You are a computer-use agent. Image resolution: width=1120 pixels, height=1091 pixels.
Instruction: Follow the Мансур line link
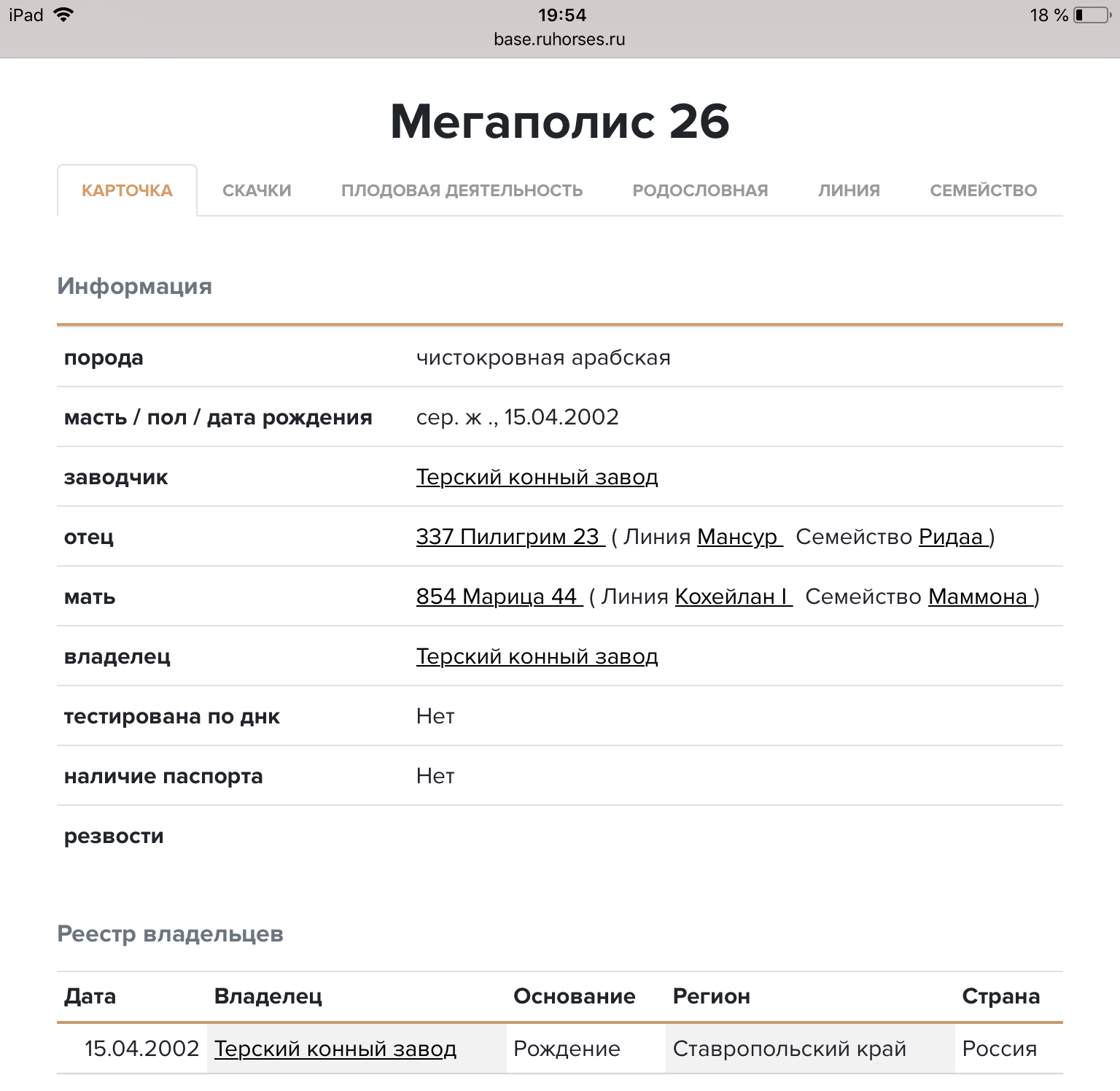[x=738, y=537]
